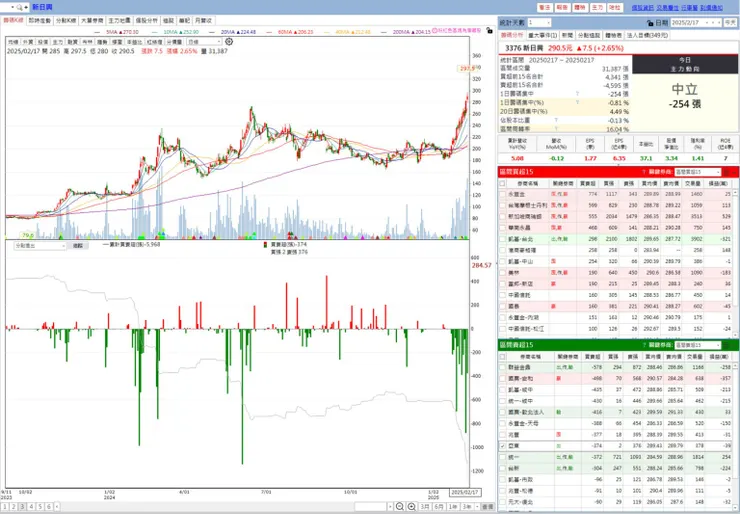Click the 行事曆 link at top right
Image resolution: width=740 pixels, height=514 pixels.
690,8
